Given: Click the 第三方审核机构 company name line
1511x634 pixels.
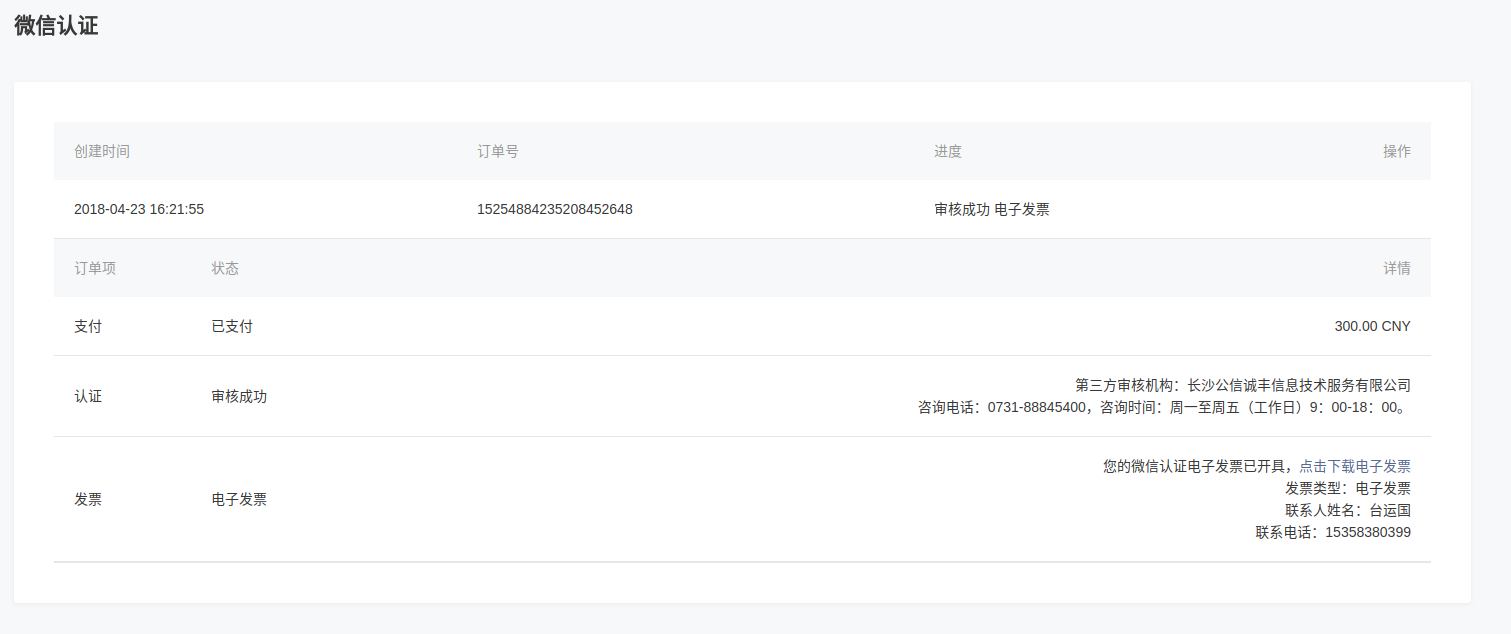Looking at the screenshot, I should coord(1243,385).
